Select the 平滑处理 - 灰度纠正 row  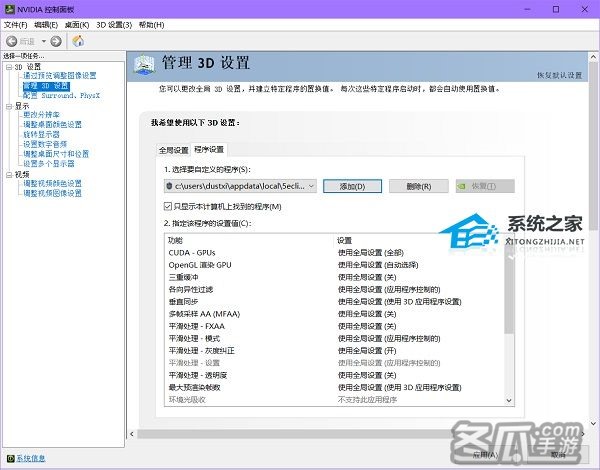tap(334, 351)
